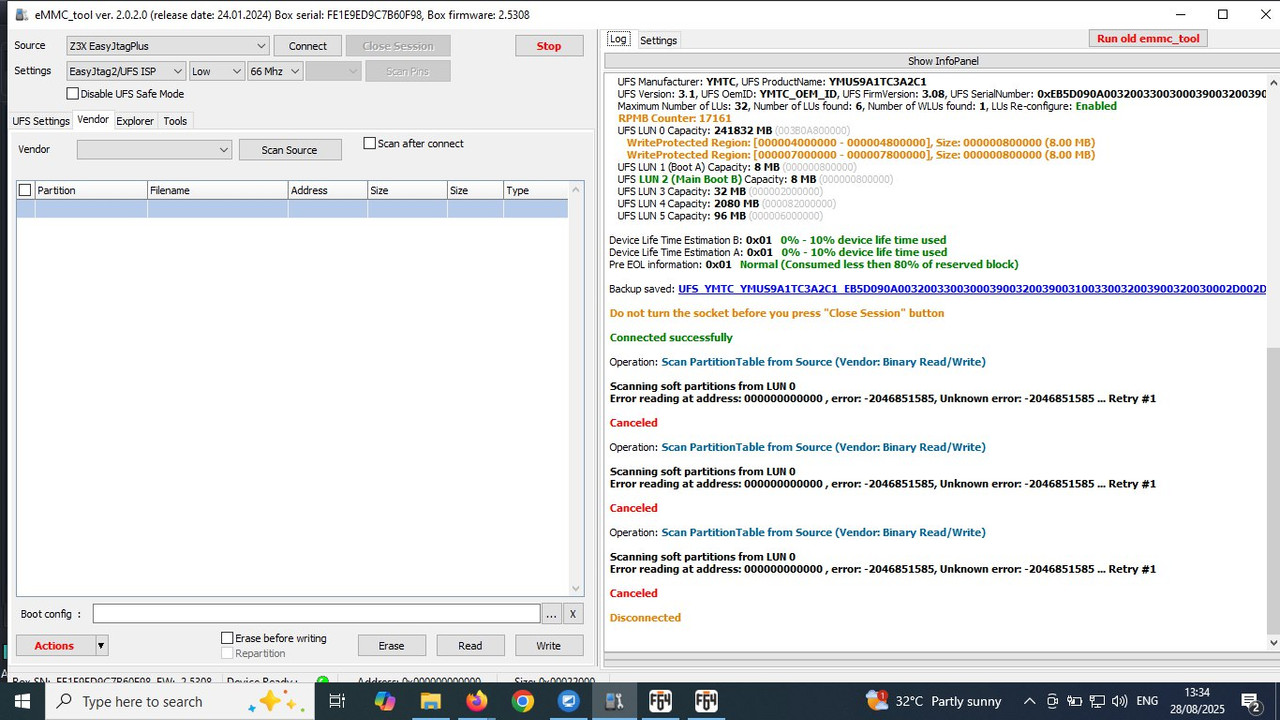This screenshot has height=720, width=1280.
Task: Open Task View from the taskbar
Action: coord(337,701)
